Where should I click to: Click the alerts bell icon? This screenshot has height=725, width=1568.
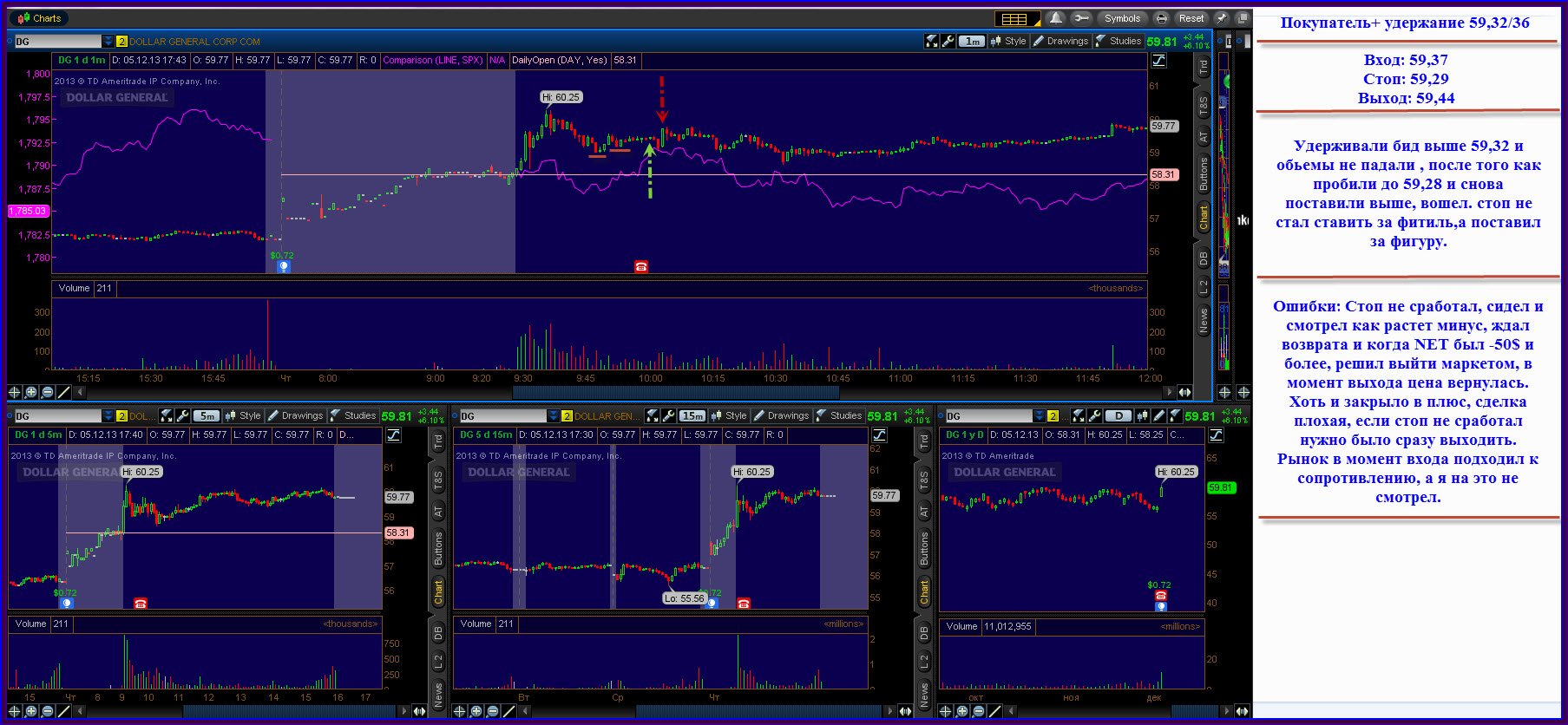(x=1055, y=18)
